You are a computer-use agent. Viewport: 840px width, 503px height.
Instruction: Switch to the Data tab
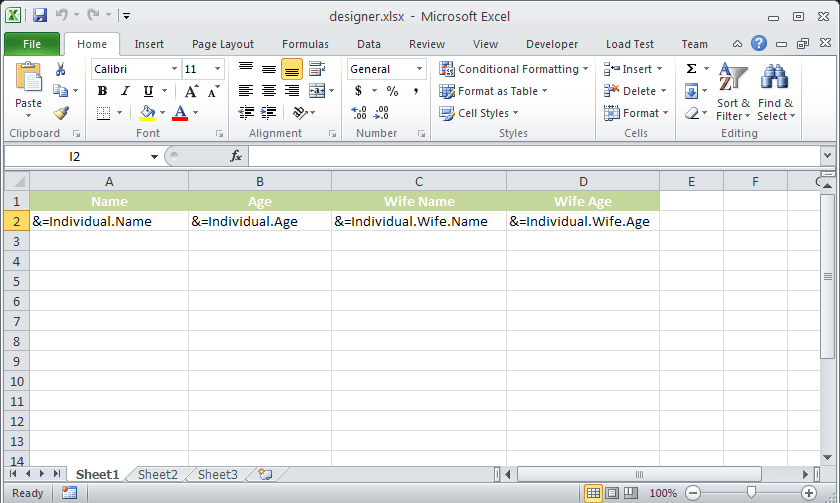[x=369, y=44]
